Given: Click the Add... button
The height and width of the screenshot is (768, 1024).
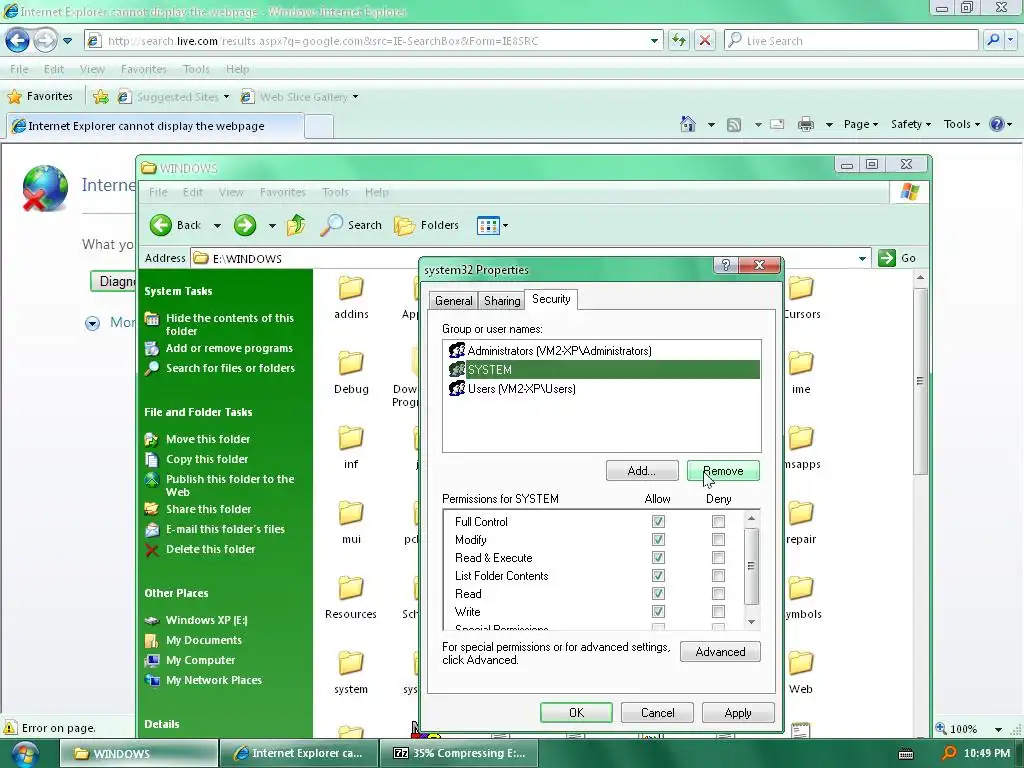Looking at the screenshot, I should point(642,471).
